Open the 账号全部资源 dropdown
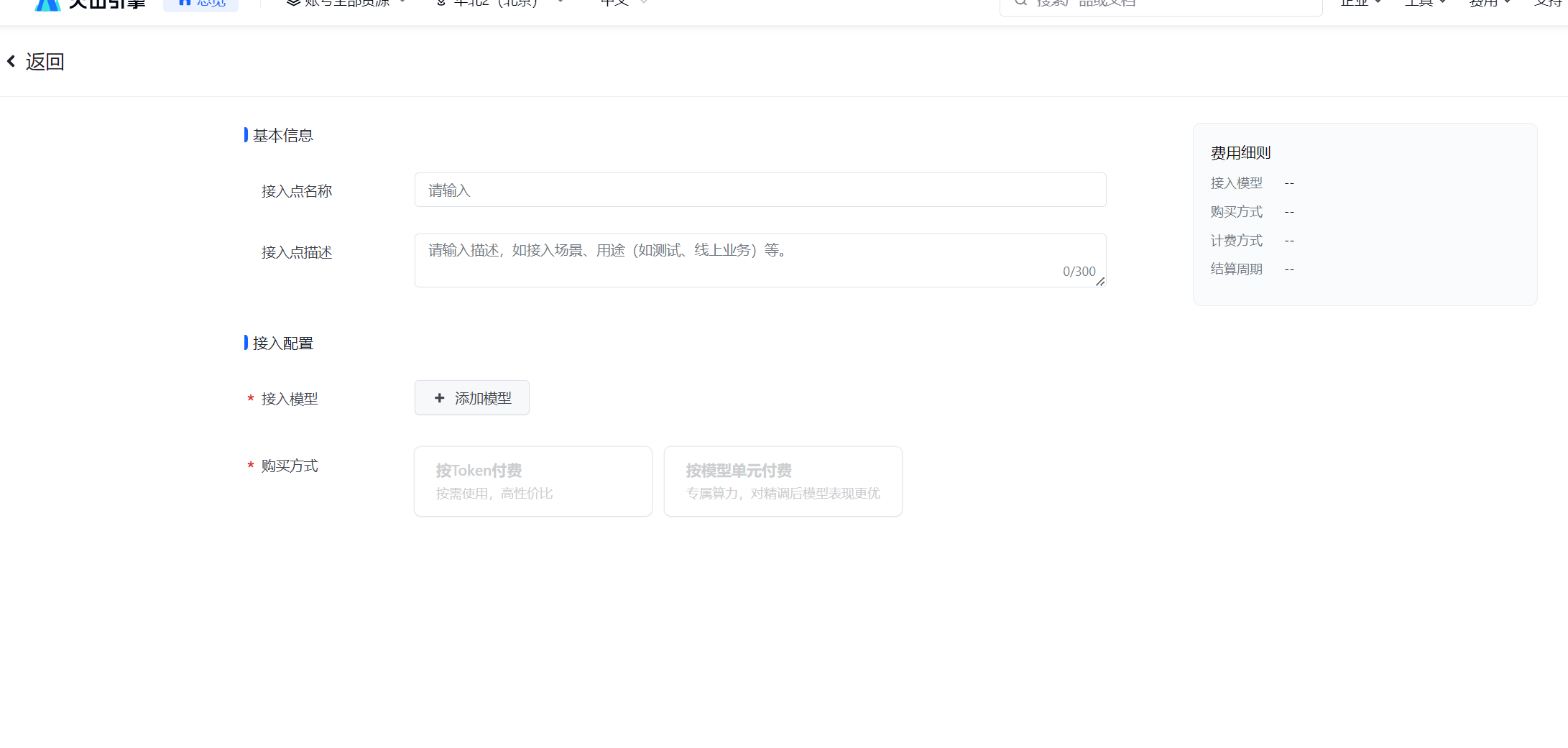 point(346,3)
